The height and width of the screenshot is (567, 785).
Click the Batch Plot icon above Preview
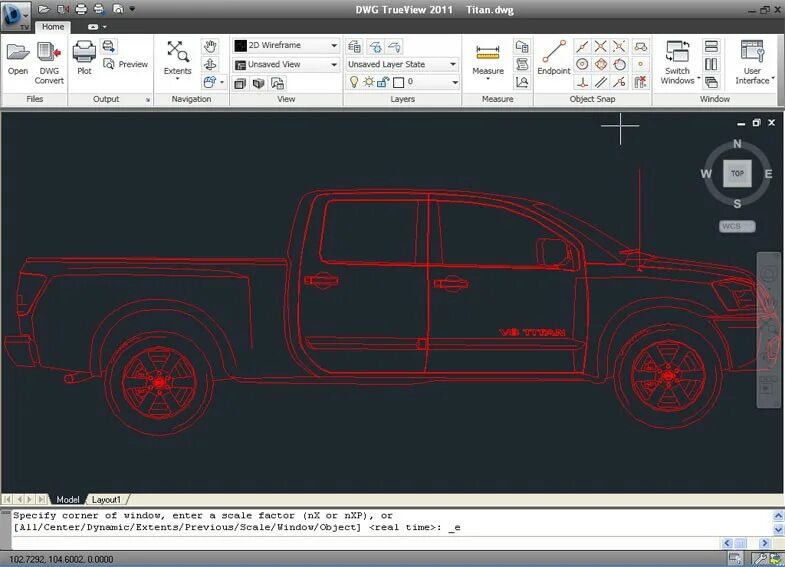click(109, 47)
